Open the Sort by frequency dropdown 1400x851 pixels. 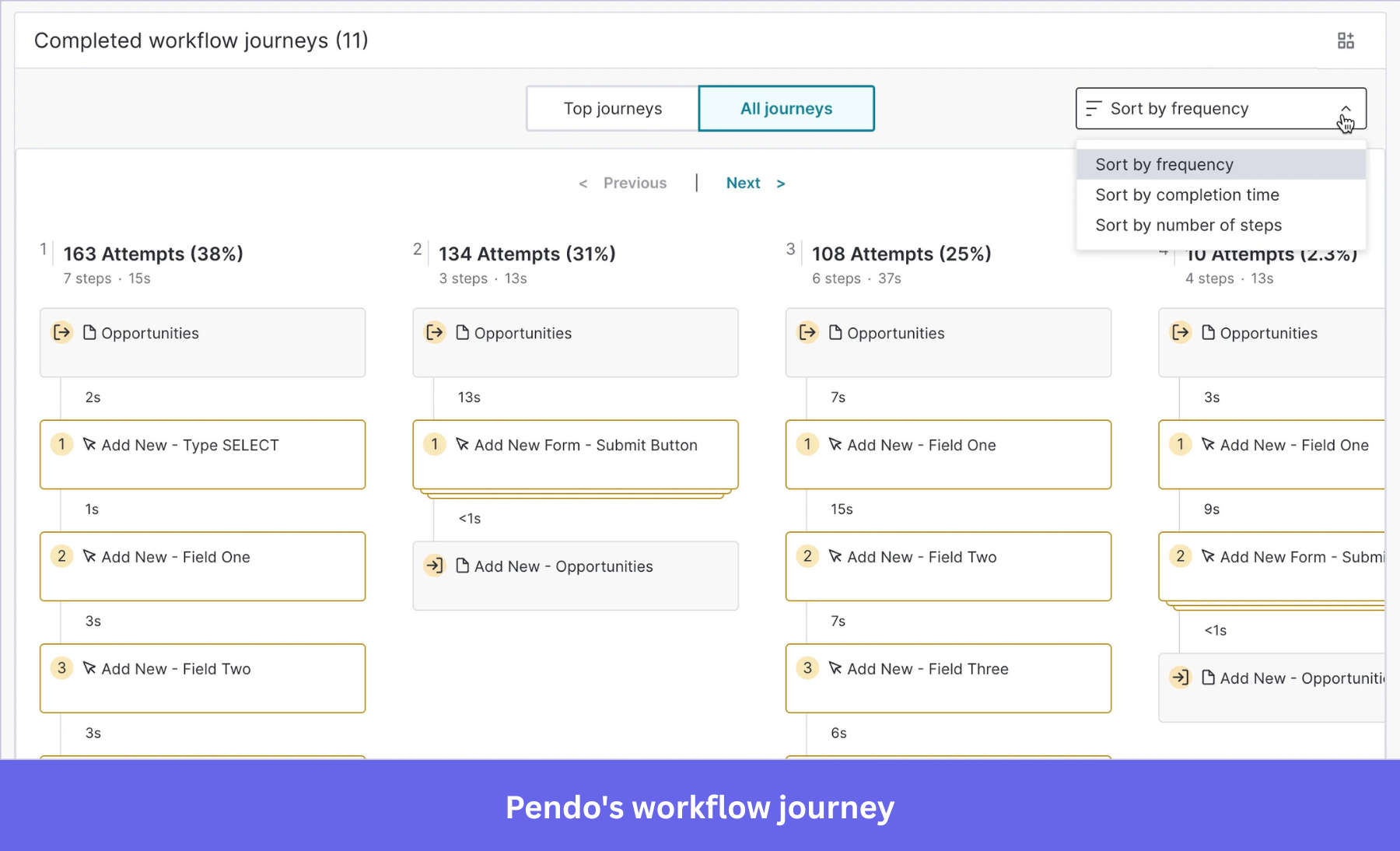coord(1220,109)
